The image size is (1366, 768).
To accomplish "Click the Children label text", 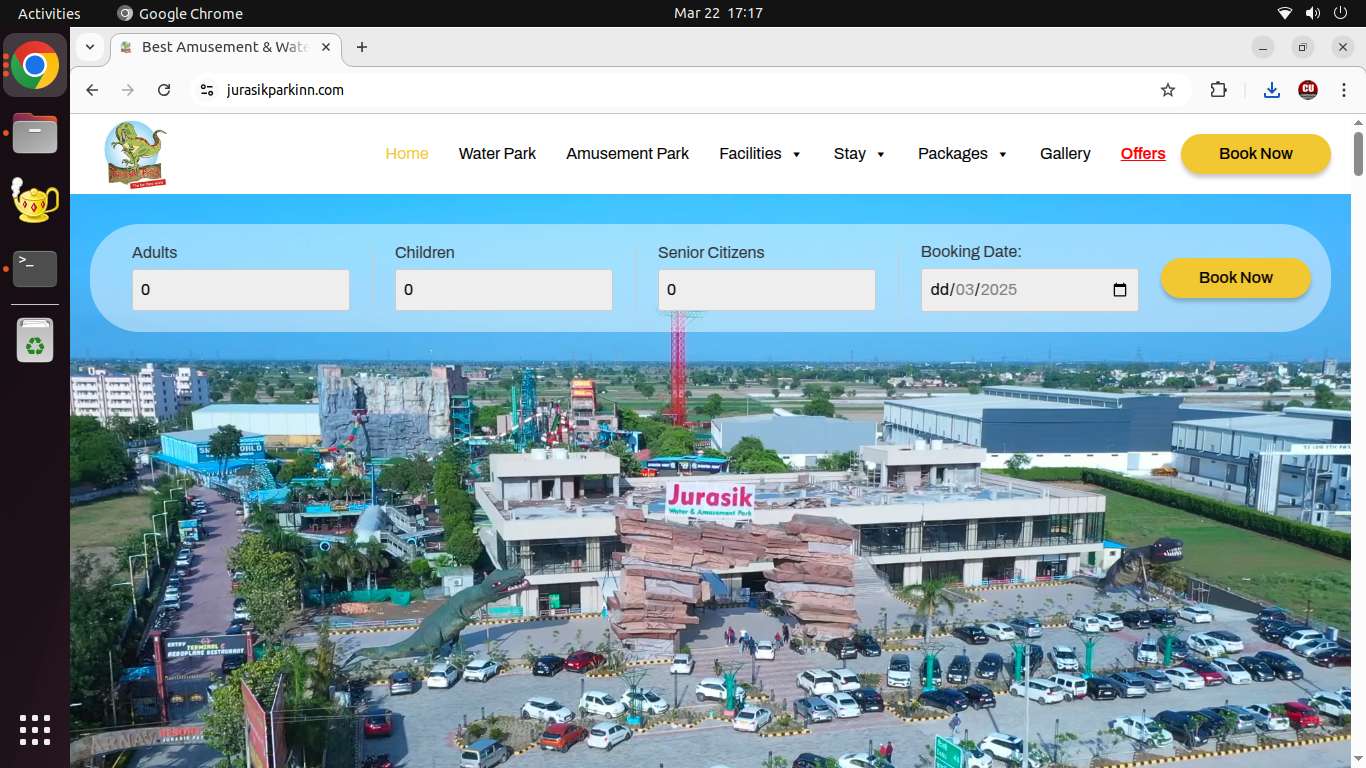I will click(425, 253).
